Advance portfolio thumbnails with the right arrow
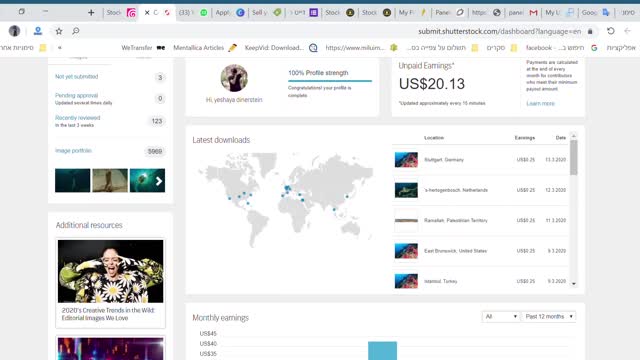This screenshot has height=360, width=640. [x=159, y=181]
